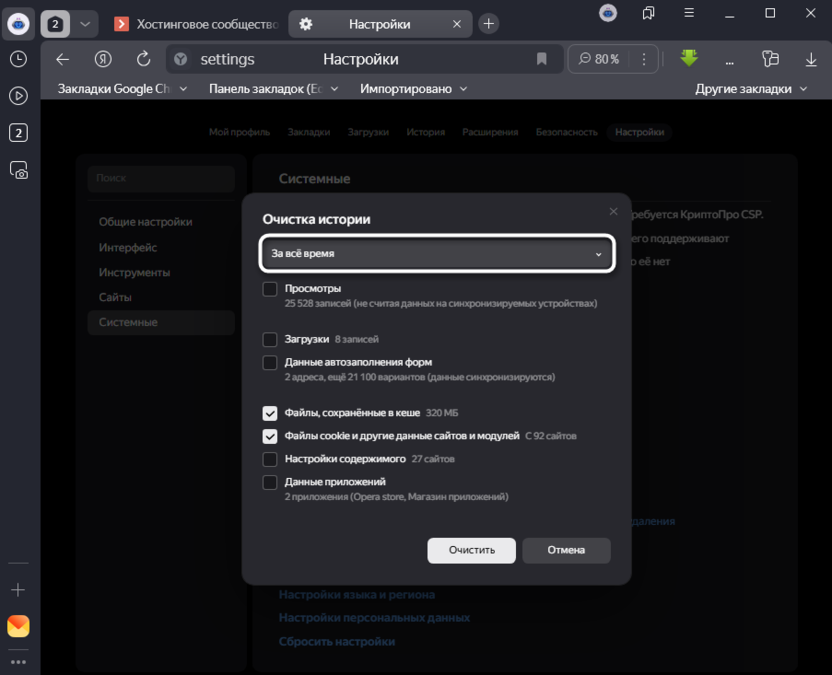Click the back navigation arrow
The height and width of the screenshot is (675, 832).
pyautogui.click(x=62, y=60)
